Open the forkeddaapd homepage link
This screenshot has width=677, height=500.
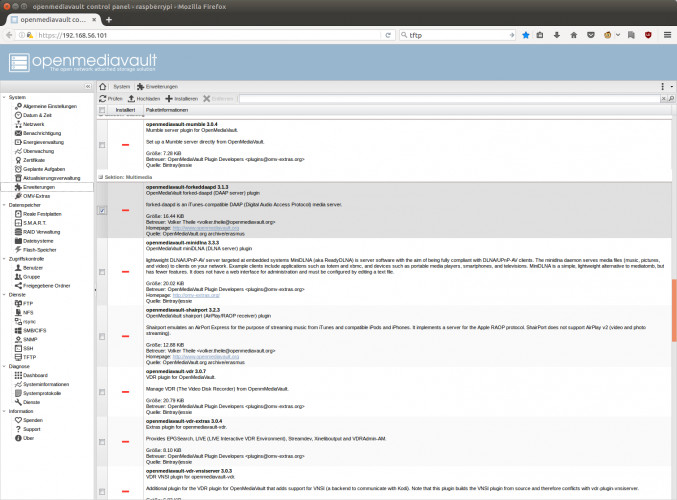click(206, 228)
